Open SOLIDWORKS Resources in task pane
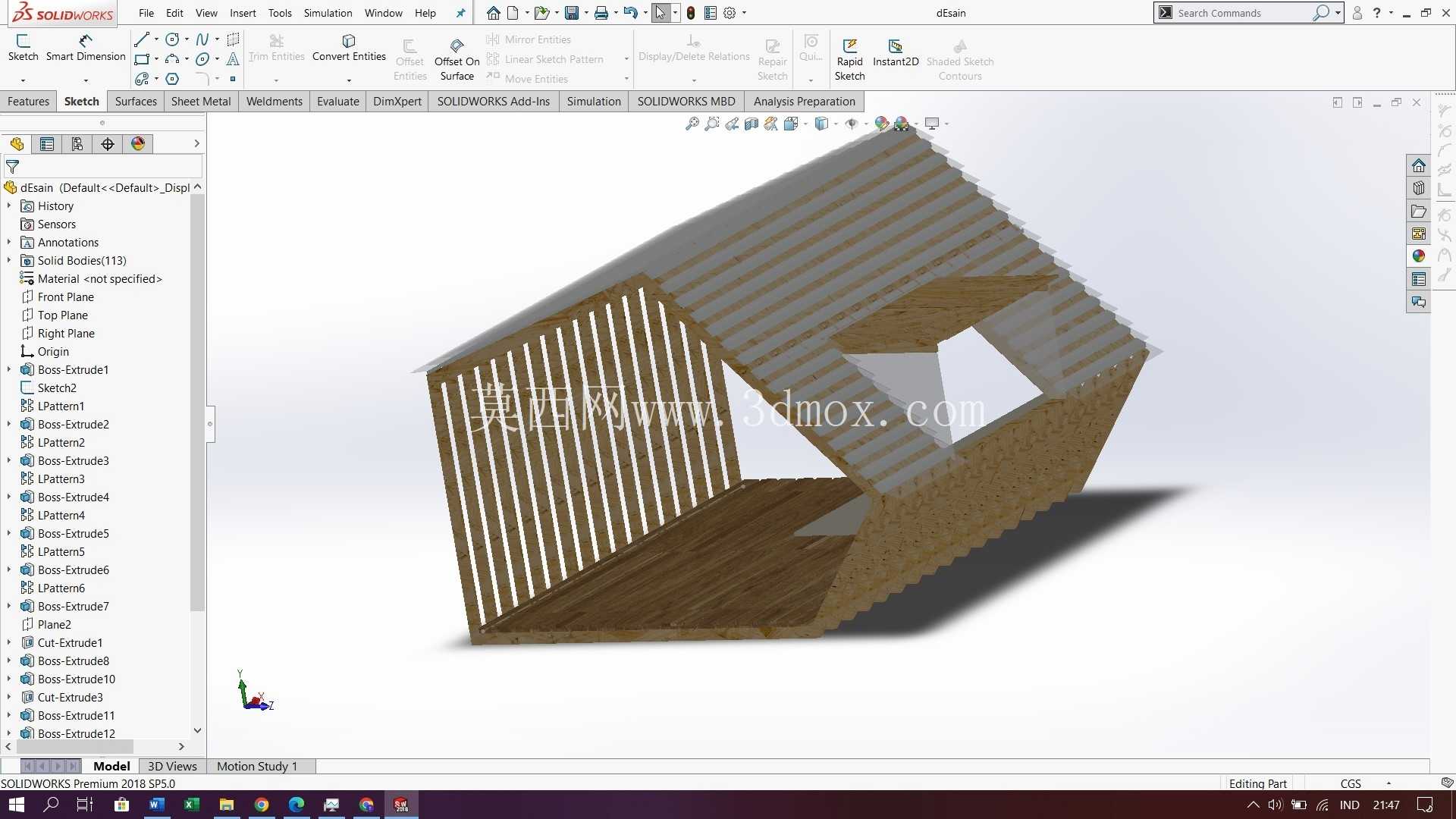This screenshot has height=819, width=1456. 1419,166
